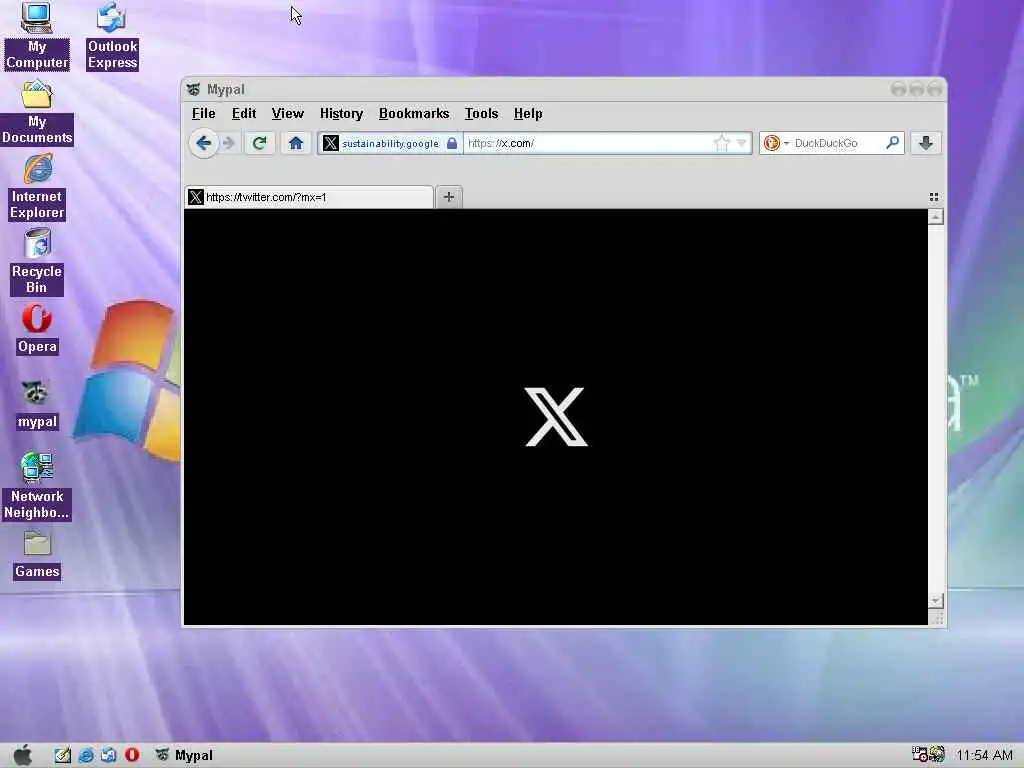
Task: Click the search magnifier icon
Action: coord(893,142)
